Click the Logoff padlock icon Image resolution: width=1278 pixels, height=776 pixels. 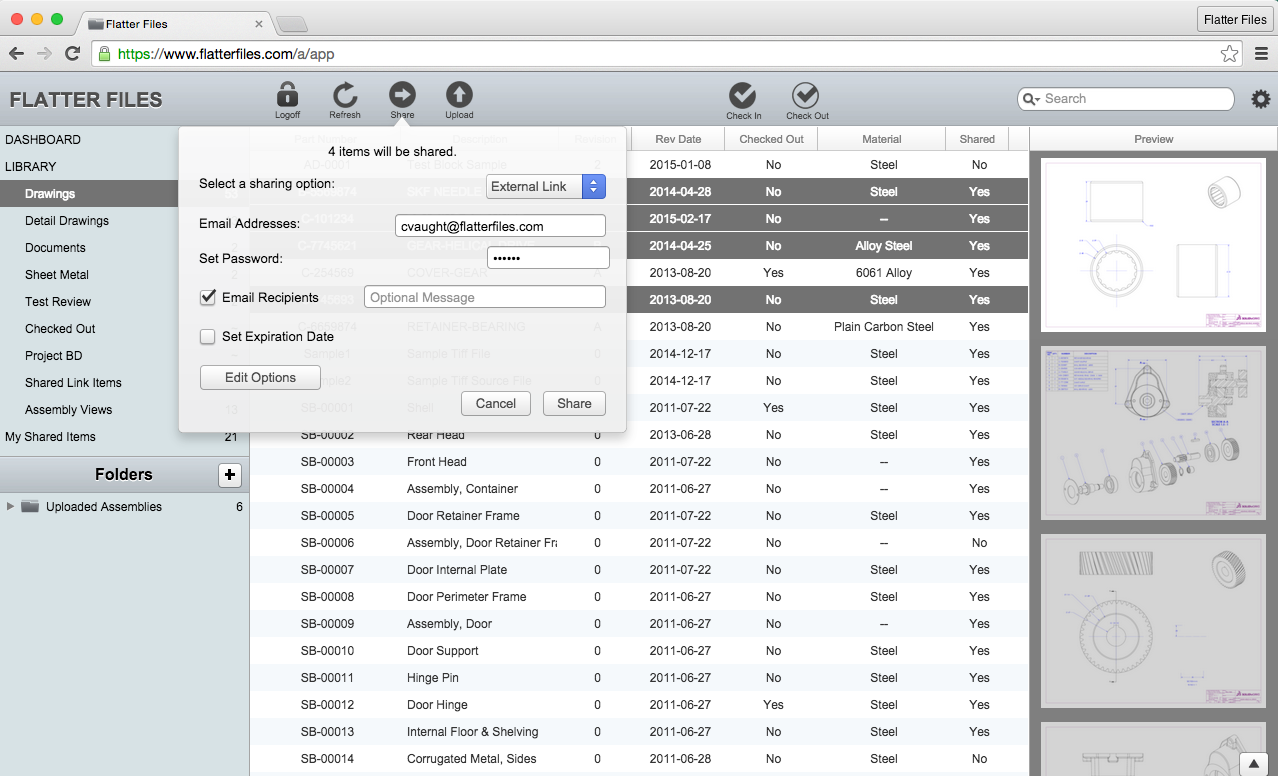(287, 95)
